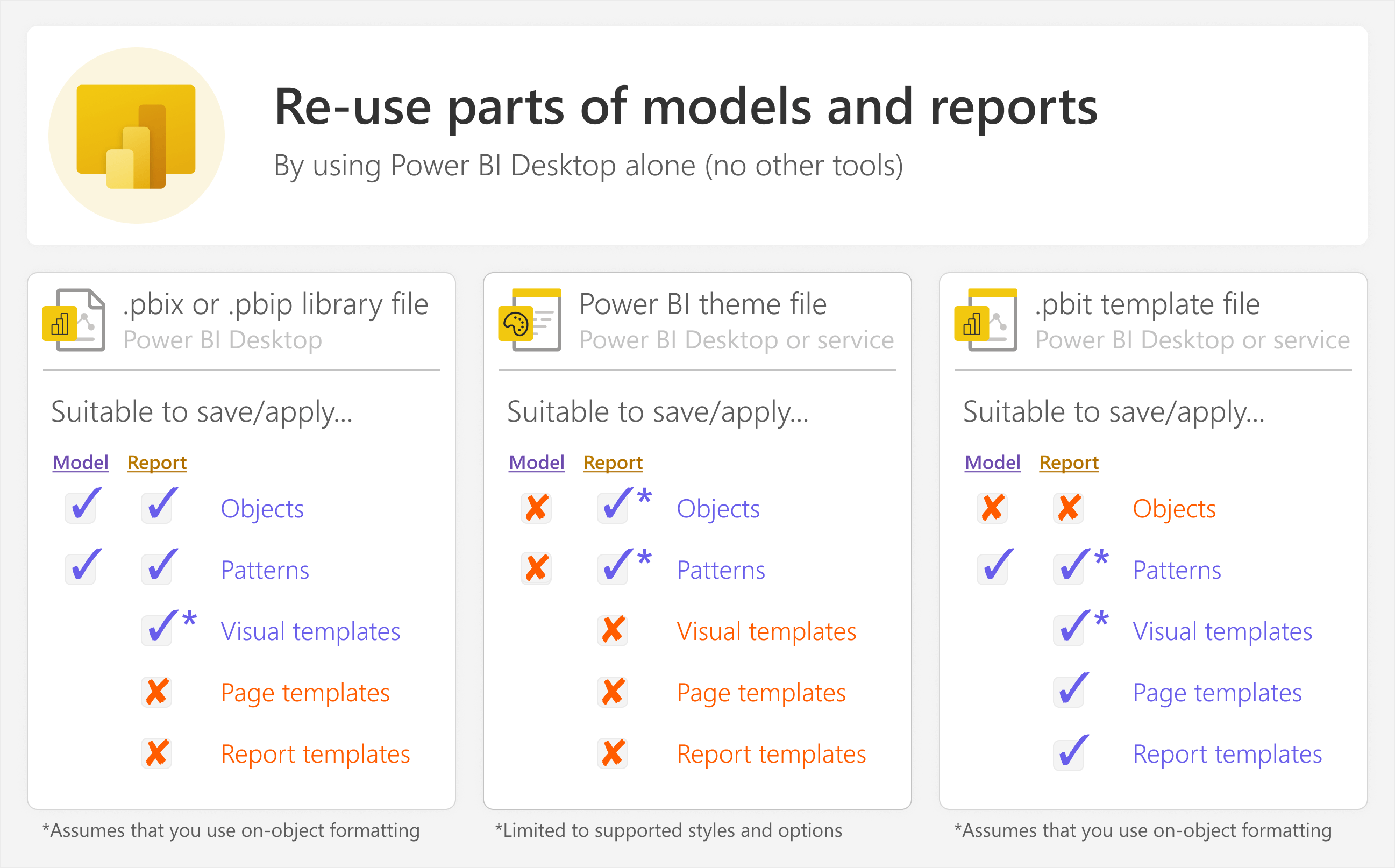Click orange X for Report templates in theme card
Viewport: 1395px width, 868px height.
pyautogui.click(x=613, y=753)
